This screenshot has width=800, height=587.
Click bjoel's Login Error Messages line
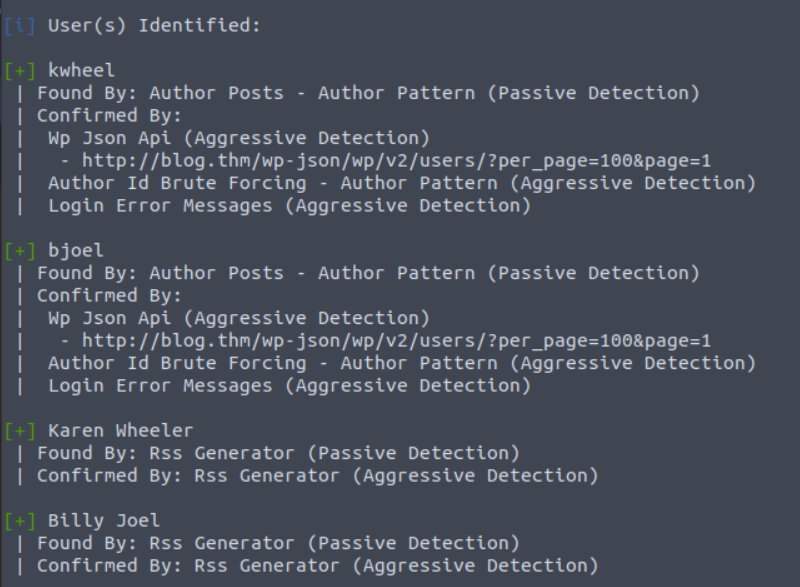(289, 386)
